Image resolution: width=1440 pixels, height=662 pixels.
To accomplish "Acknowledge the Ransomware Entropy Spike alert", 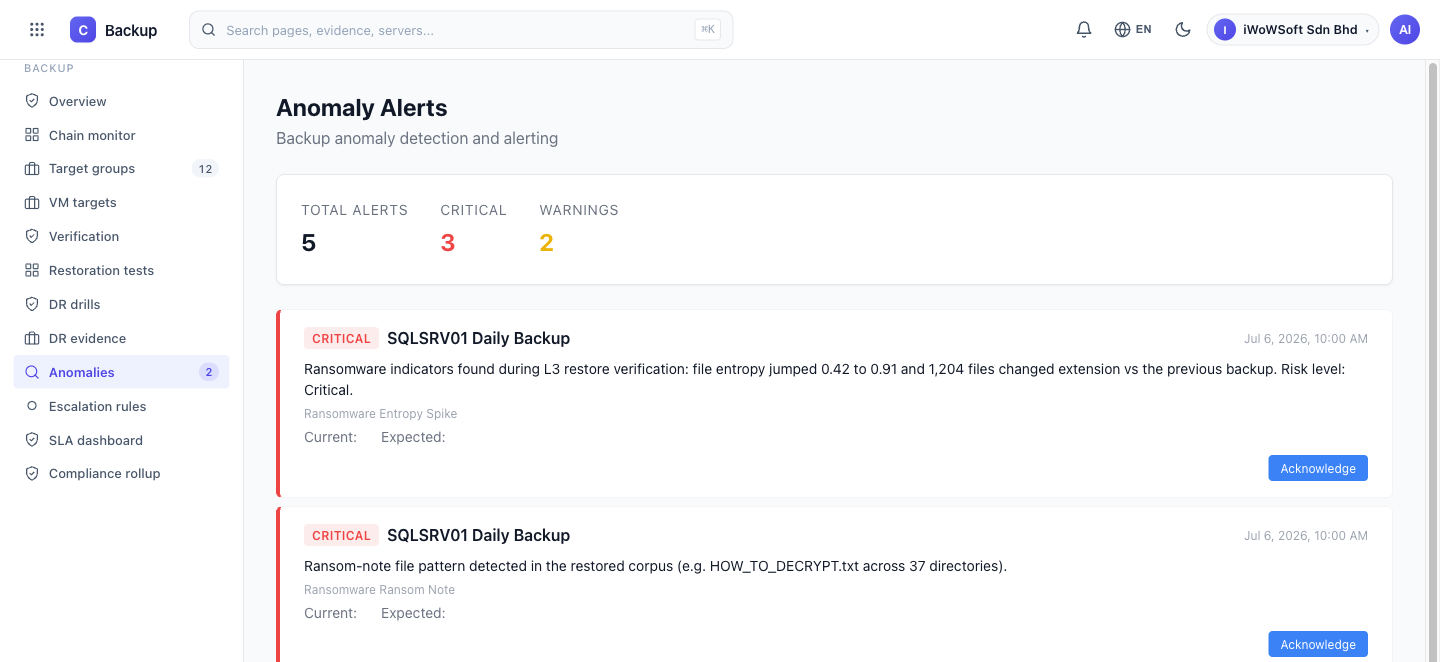I will pyautogui.click(x=1318, y=469).
